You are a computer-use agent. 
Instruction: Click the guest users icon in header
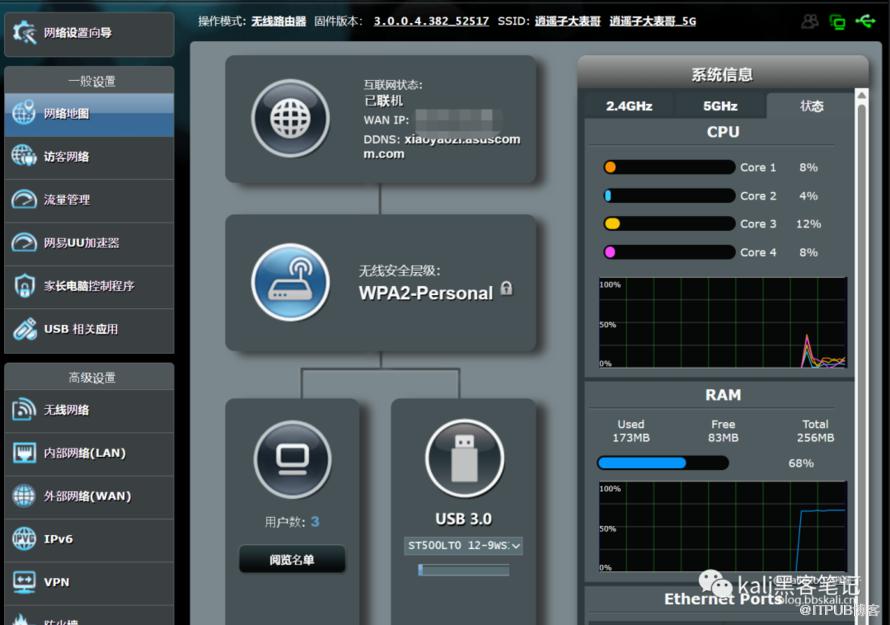[810, 21]
